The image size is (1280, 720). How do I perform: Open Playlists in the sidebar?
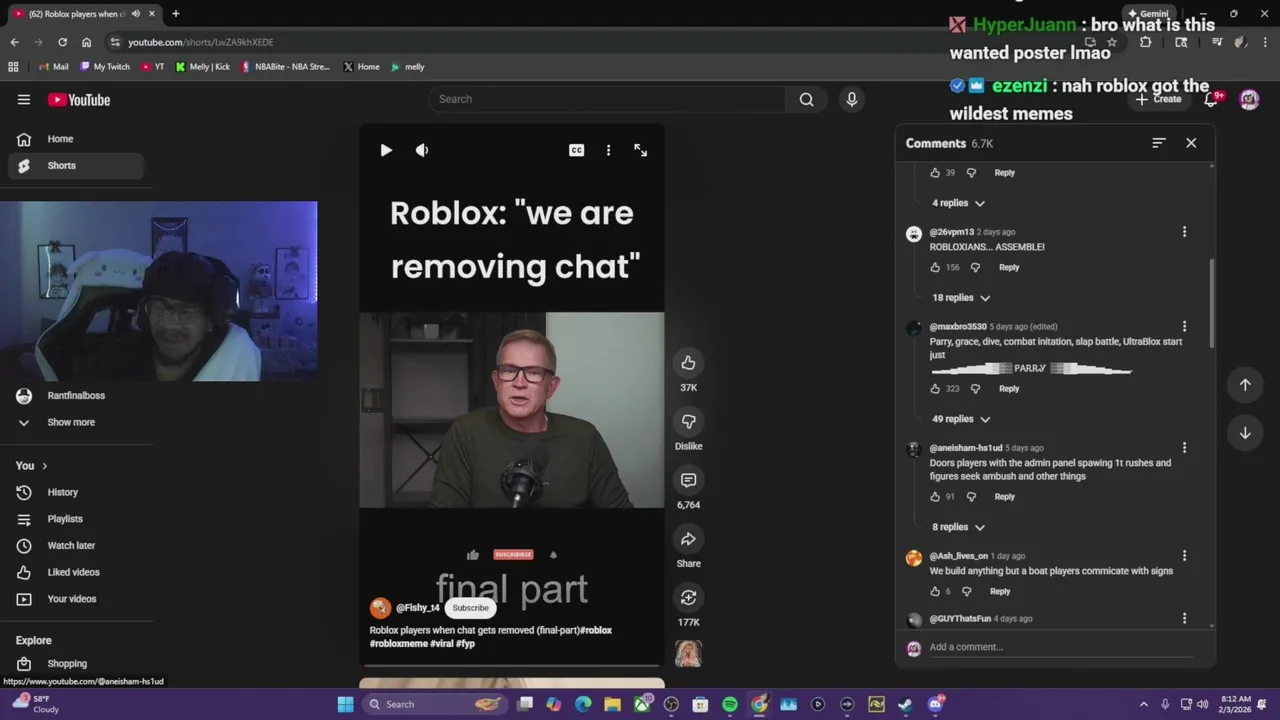[x=76, y=519]
